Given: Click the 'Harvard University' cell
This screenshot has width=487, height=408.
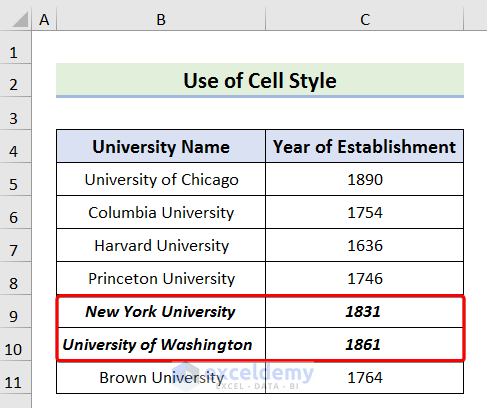Looking at the screenshot, I should (x=161, y=245).
